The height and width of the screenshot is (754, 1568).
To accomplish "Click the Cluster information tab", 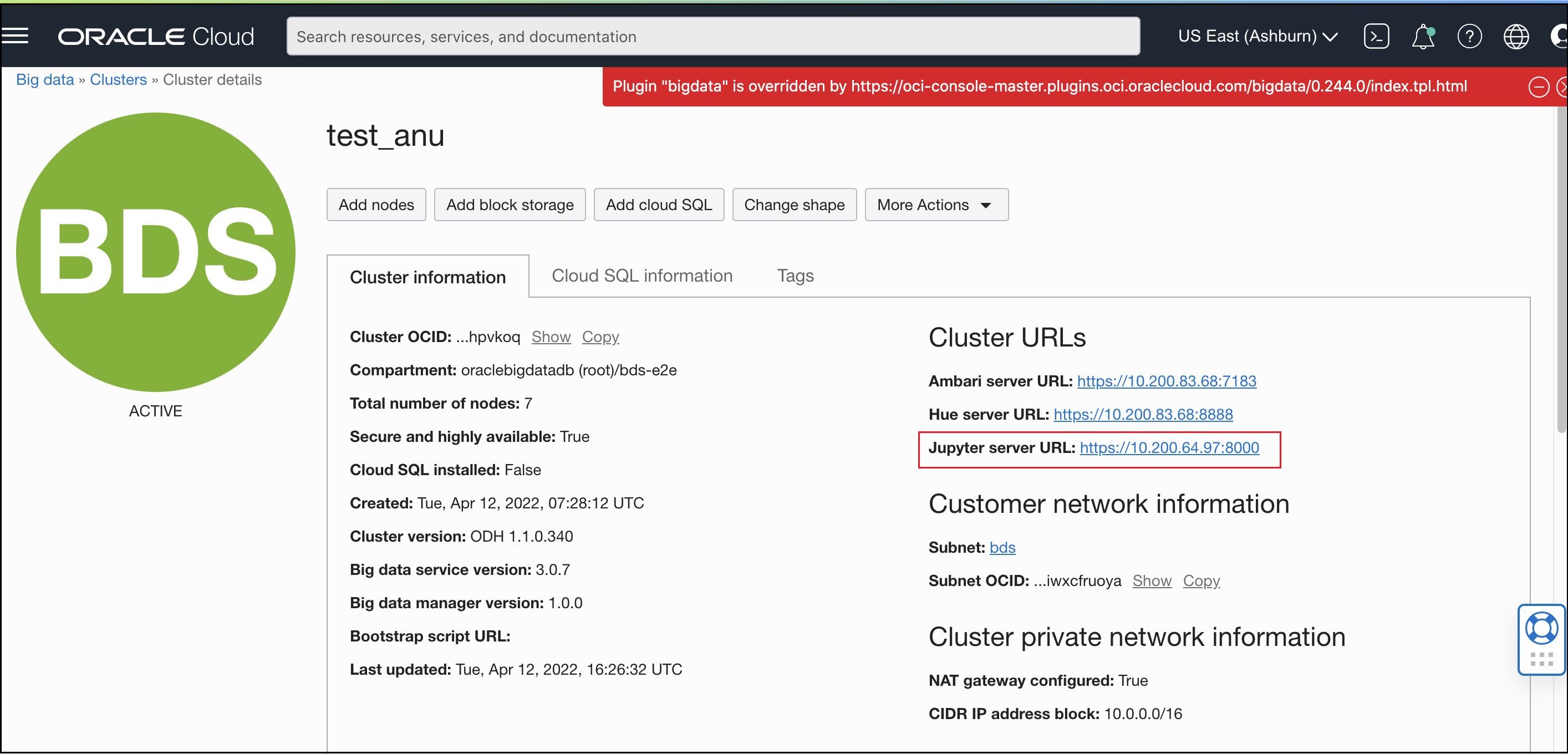I will [x=428, y=276].
